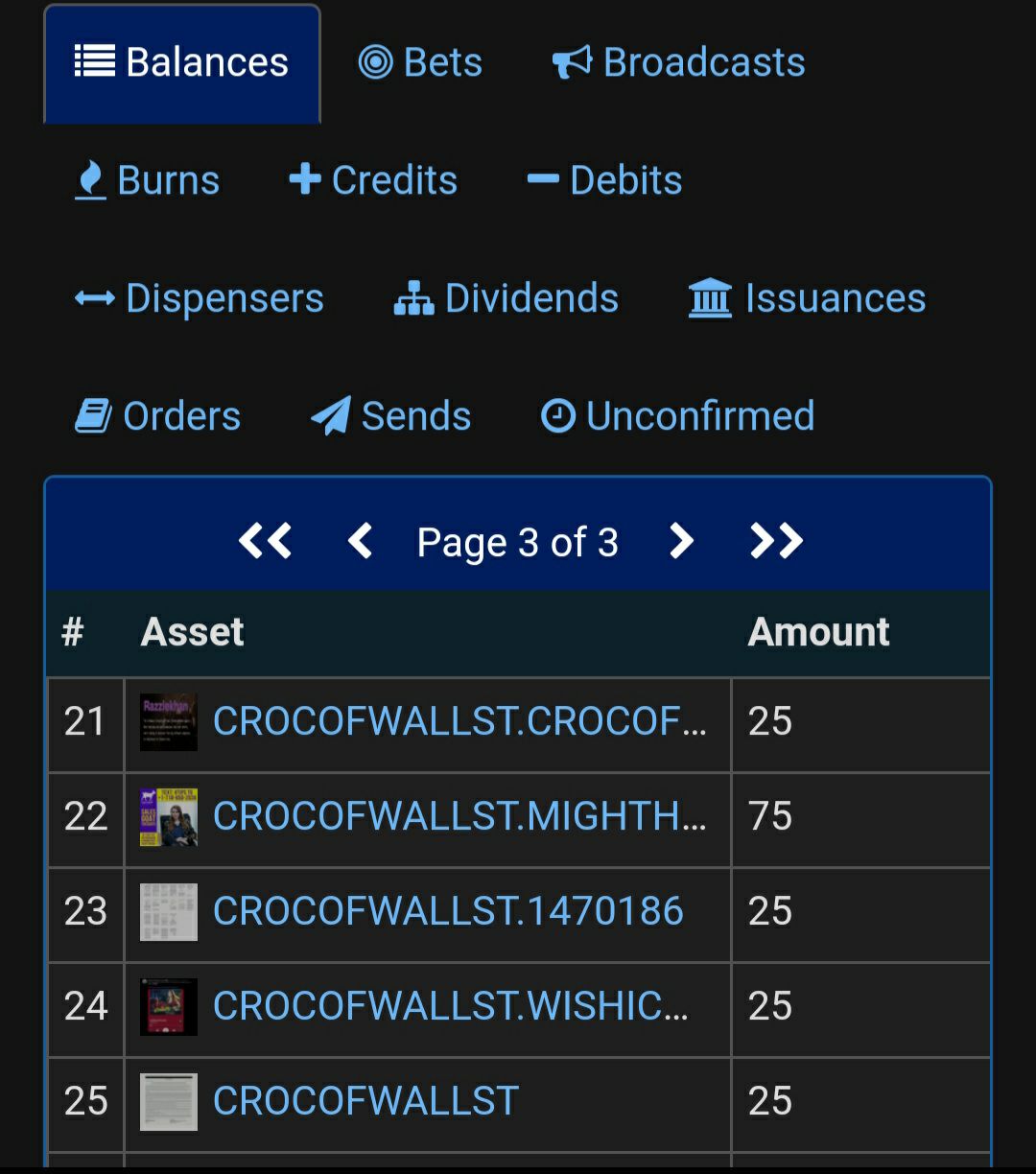Image resolution: width=1036 pixels, height=1174 pixels.
Task: Open the CROCOFWALLST.MIGHTH… asset link
Action: [459, 816]
